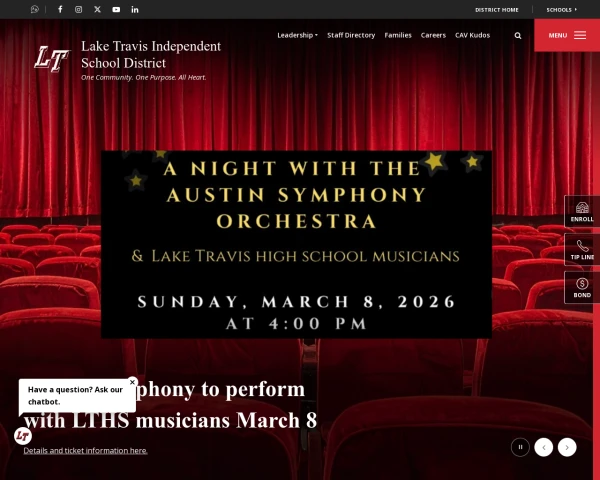Click the X (Twitter) social icon
This screenshot has width=600, height=480.
(97, 9)
